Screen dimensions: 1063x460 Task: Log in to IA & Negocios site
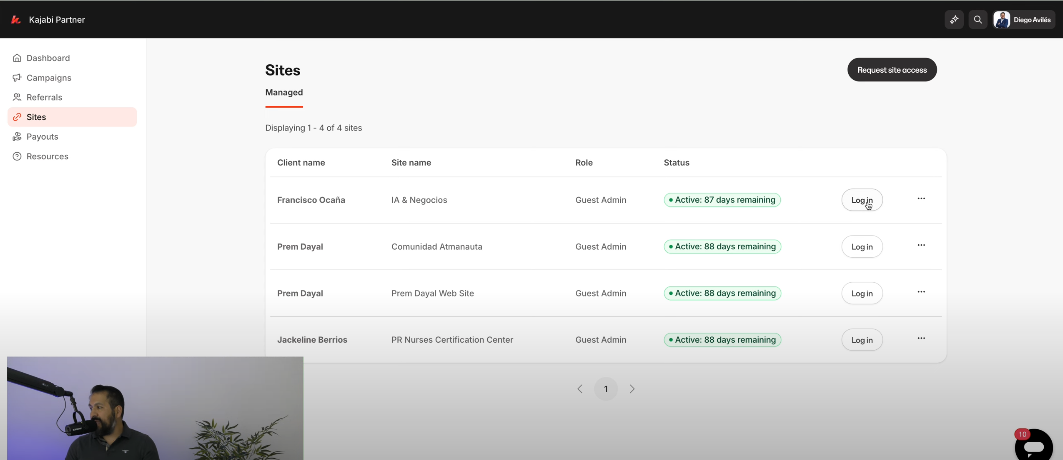coord(861,200)
